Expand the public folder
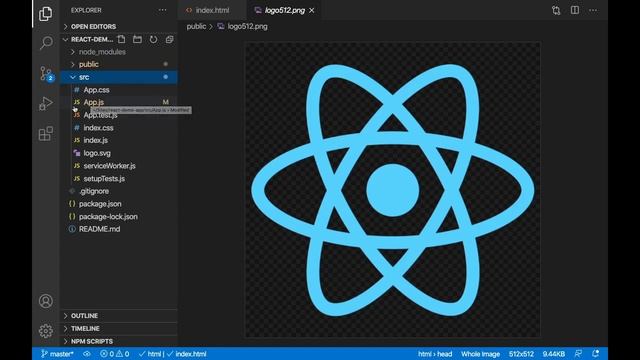This screenshot has width=640, height=360. (119, 64)
